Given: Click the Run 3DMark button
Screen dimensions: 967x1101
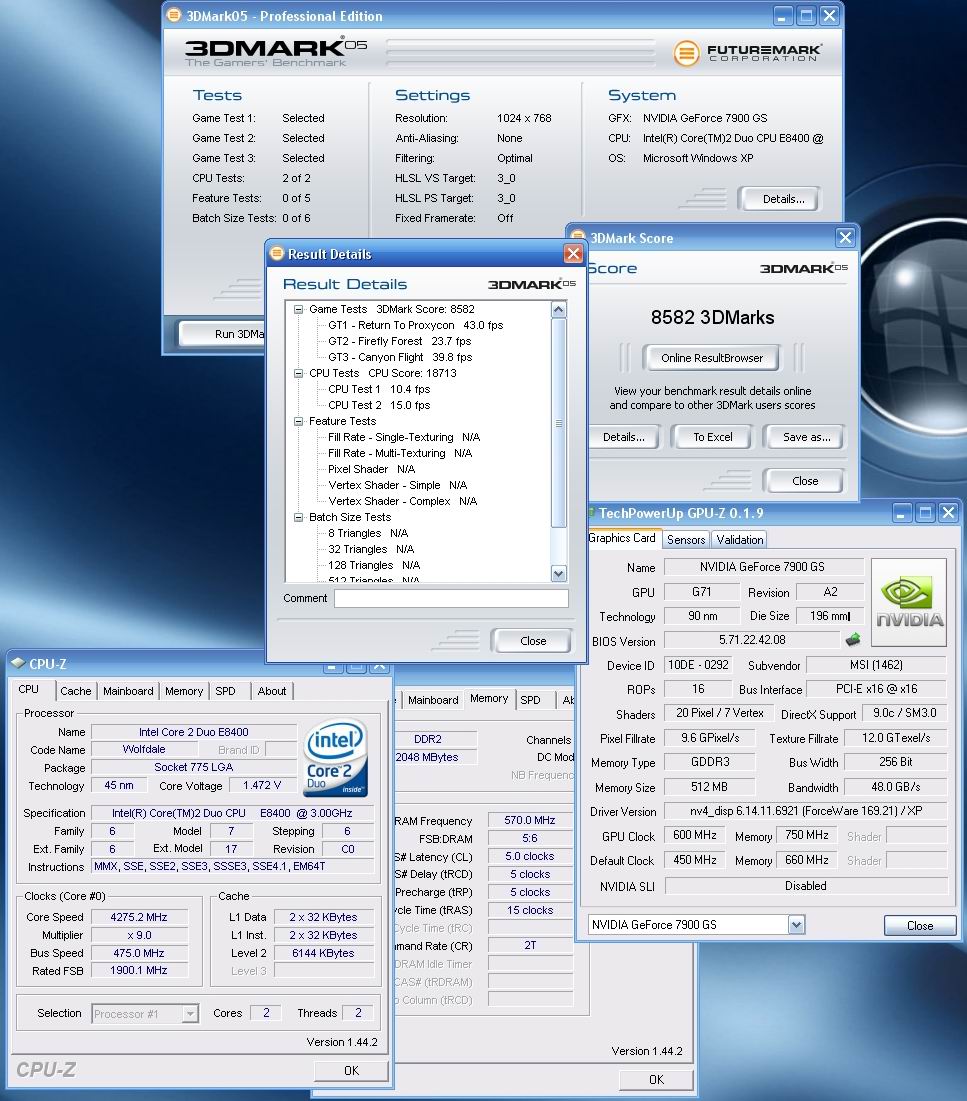Looking at the screenshot, I should pyautogui.click(x=223, y=334).
